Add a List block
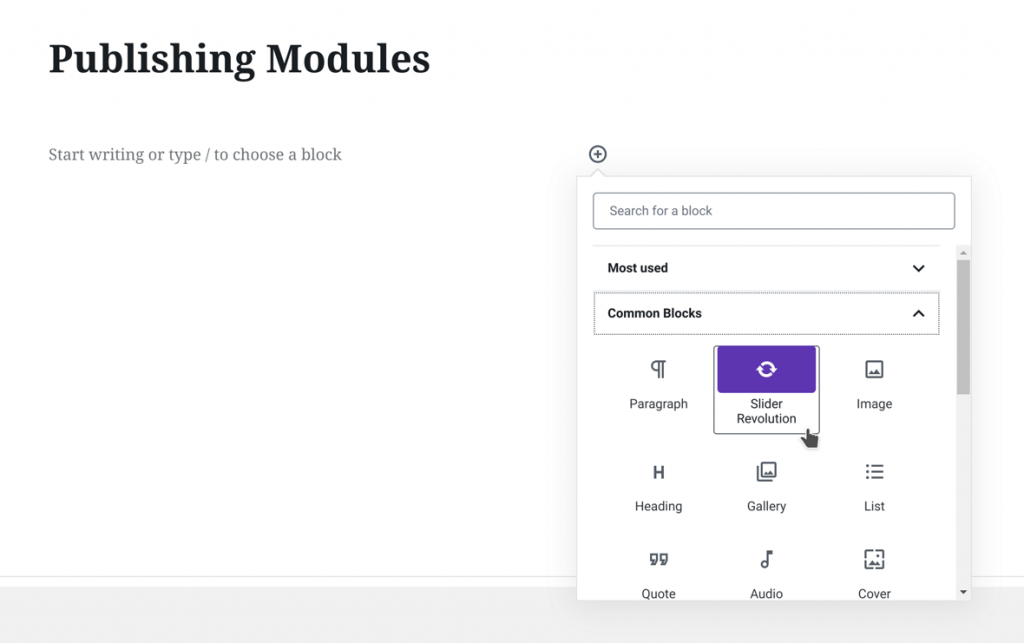Screen dimensions: 1024x643 874,487
